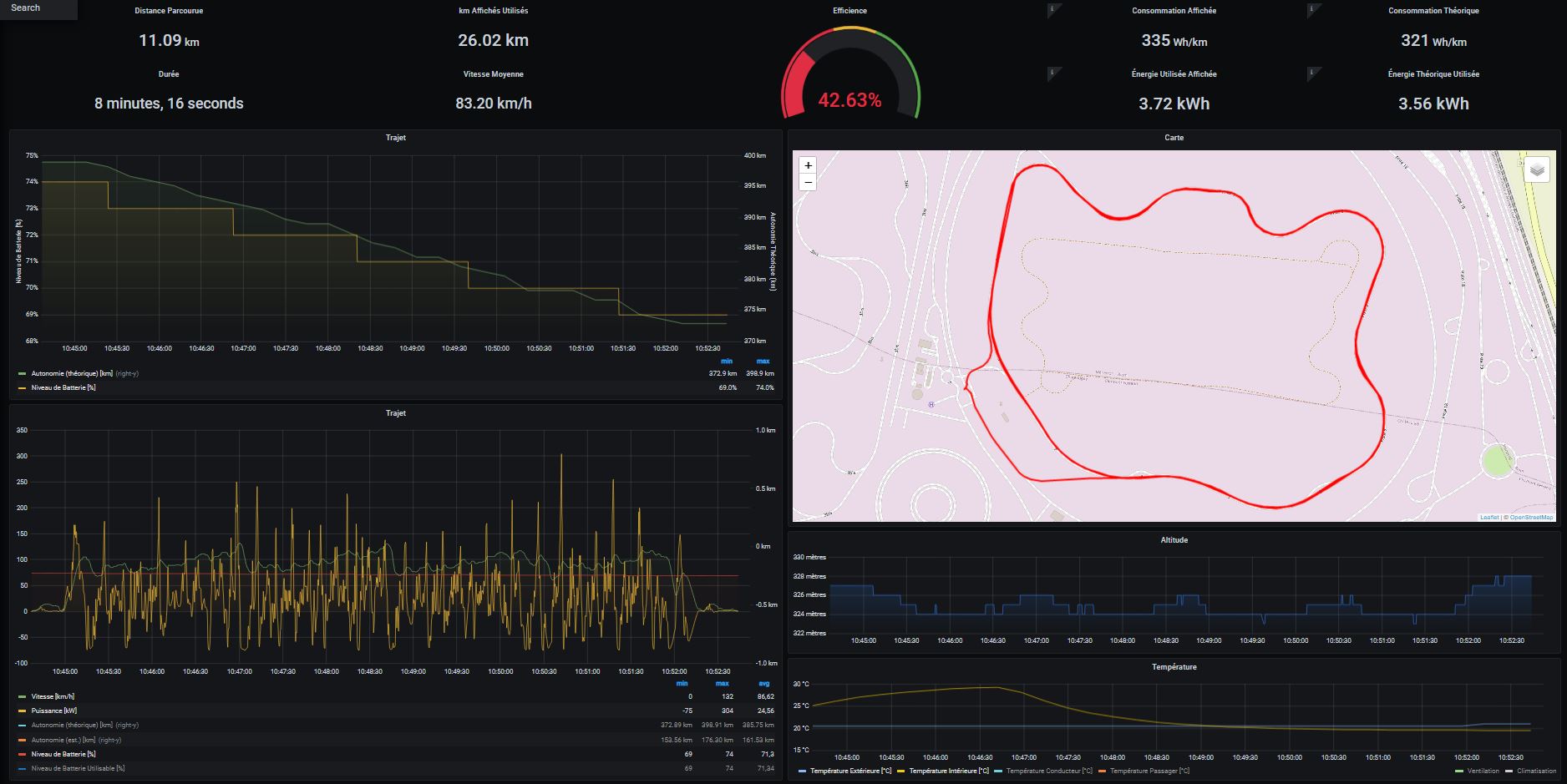Sort by max header left of avg
The height and width of the screenshot is (784, 1567).
point(723,683)
